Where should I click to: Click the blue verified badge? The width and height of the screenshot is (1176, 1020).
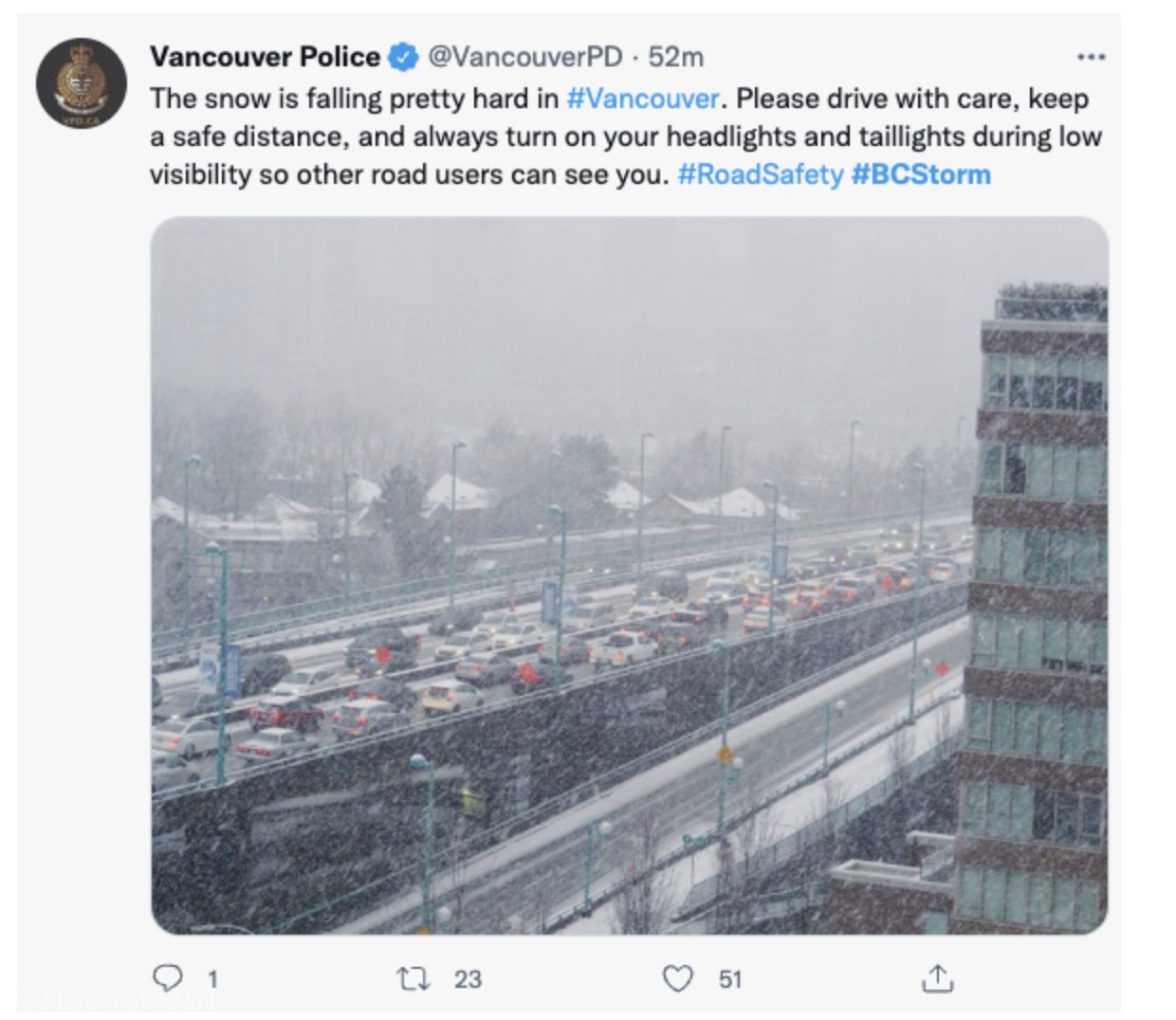[x=404, y=57]
